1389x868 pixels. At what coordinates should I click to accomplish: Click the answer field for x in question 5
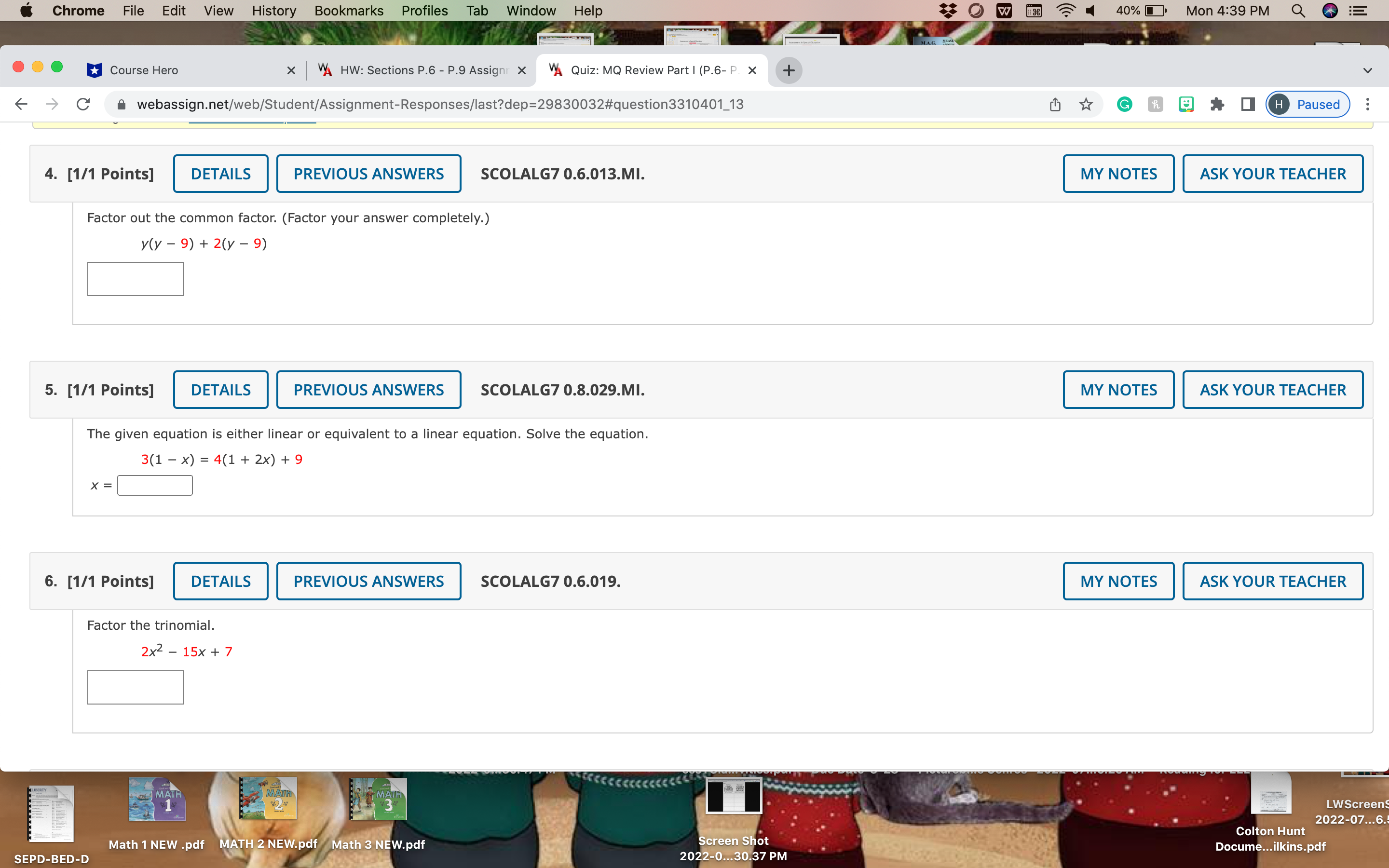154,485
